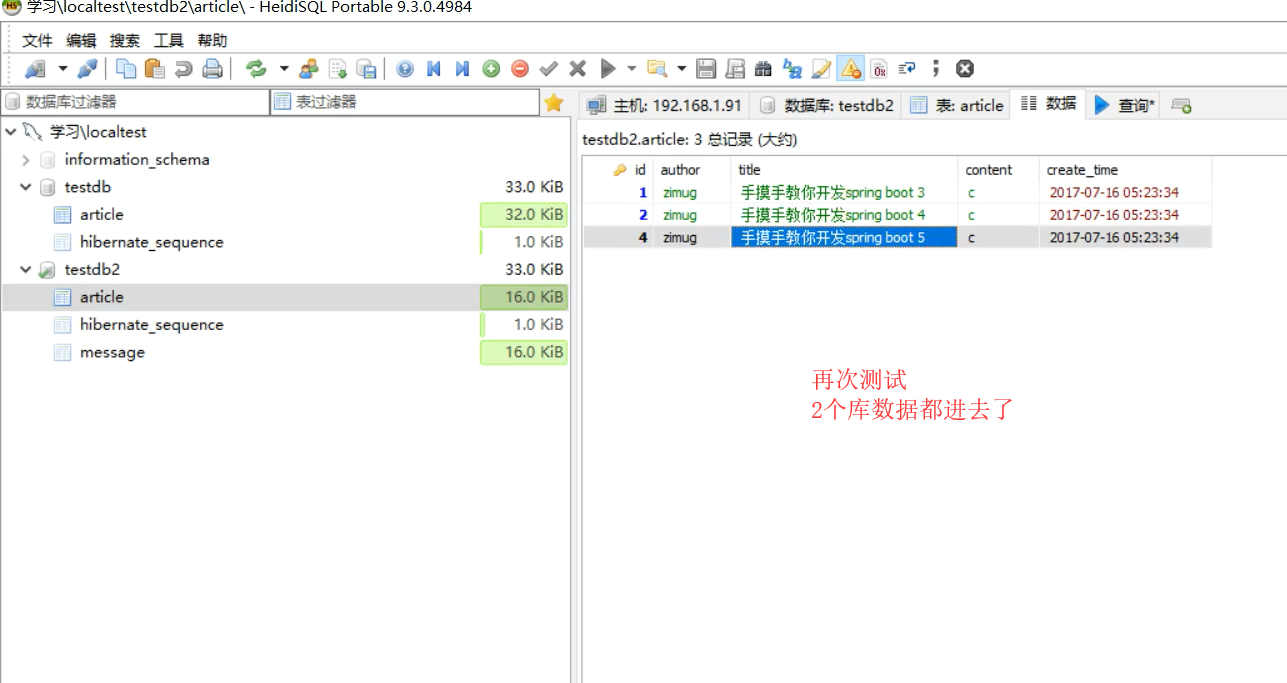Open the 编辑 menu
This screenshot has width=1287, height=683.
click(81, 41)
